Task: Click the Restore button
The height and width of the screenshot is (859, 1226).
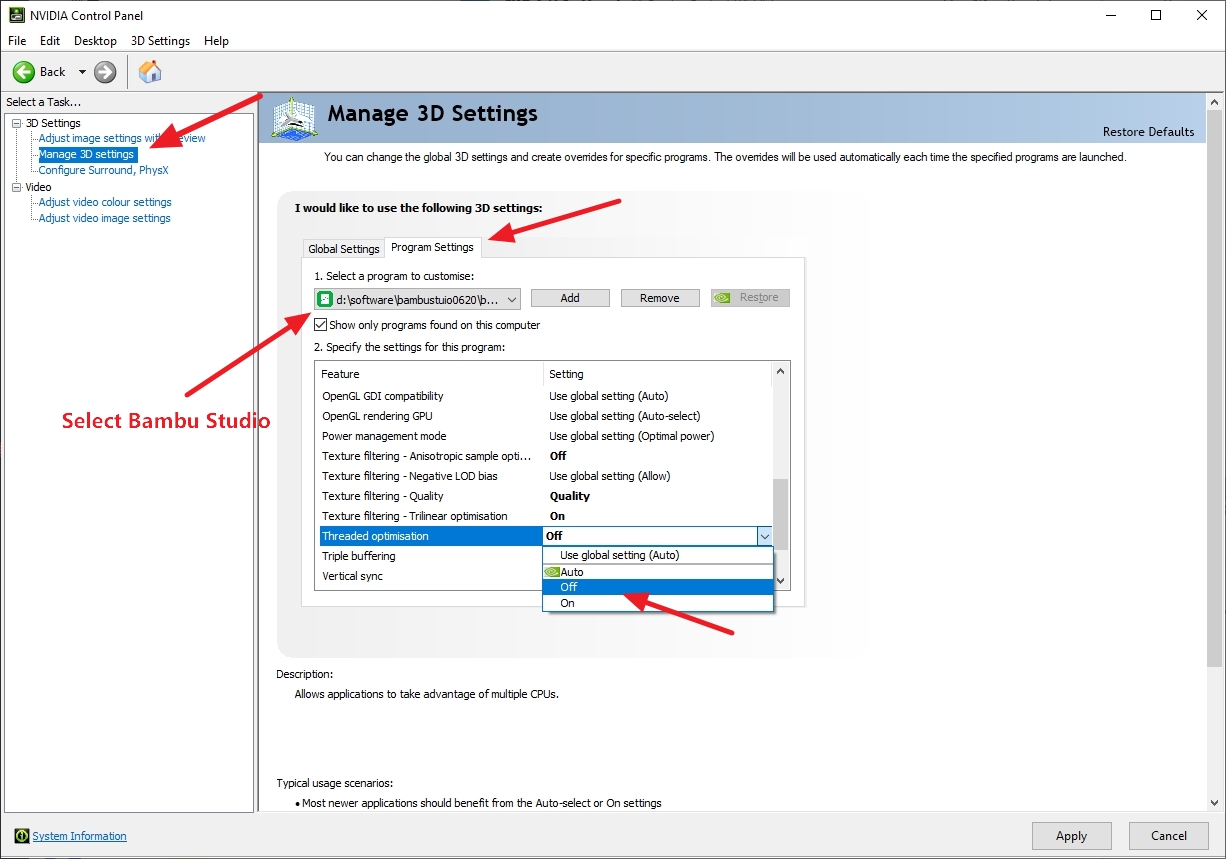Action: pos(750,298)
